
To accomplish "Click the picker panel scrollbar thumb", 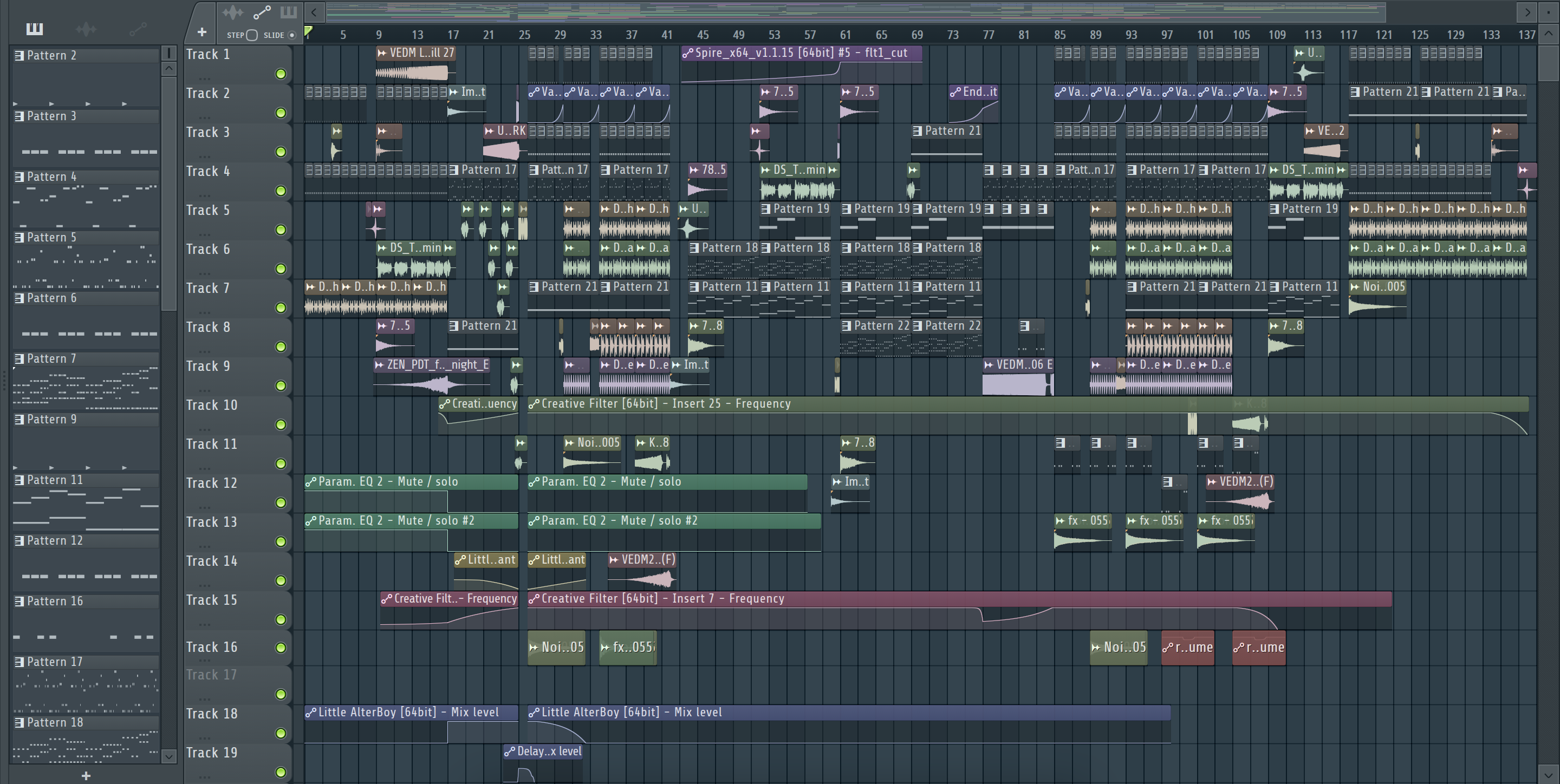I will tap(169, 193).
